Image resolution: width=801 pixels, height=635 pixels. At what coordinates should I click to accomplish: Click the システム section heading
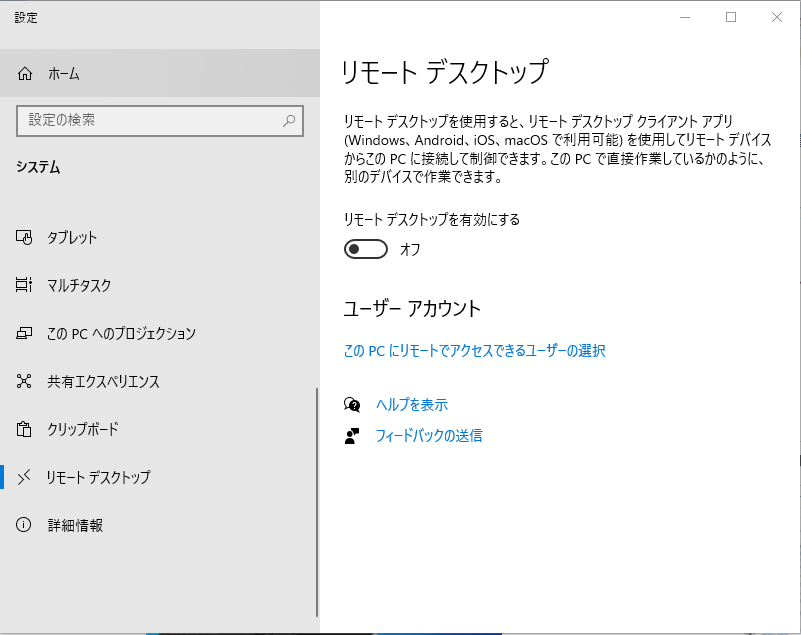click(38, 167)
